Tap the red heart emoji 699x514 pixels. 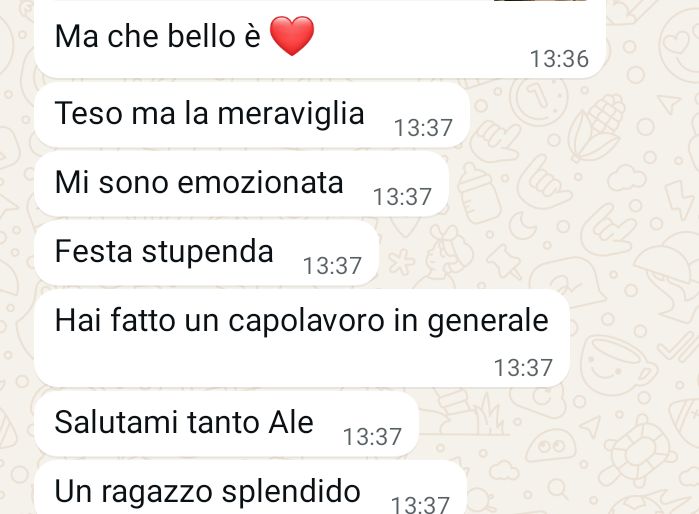[292, 36]
